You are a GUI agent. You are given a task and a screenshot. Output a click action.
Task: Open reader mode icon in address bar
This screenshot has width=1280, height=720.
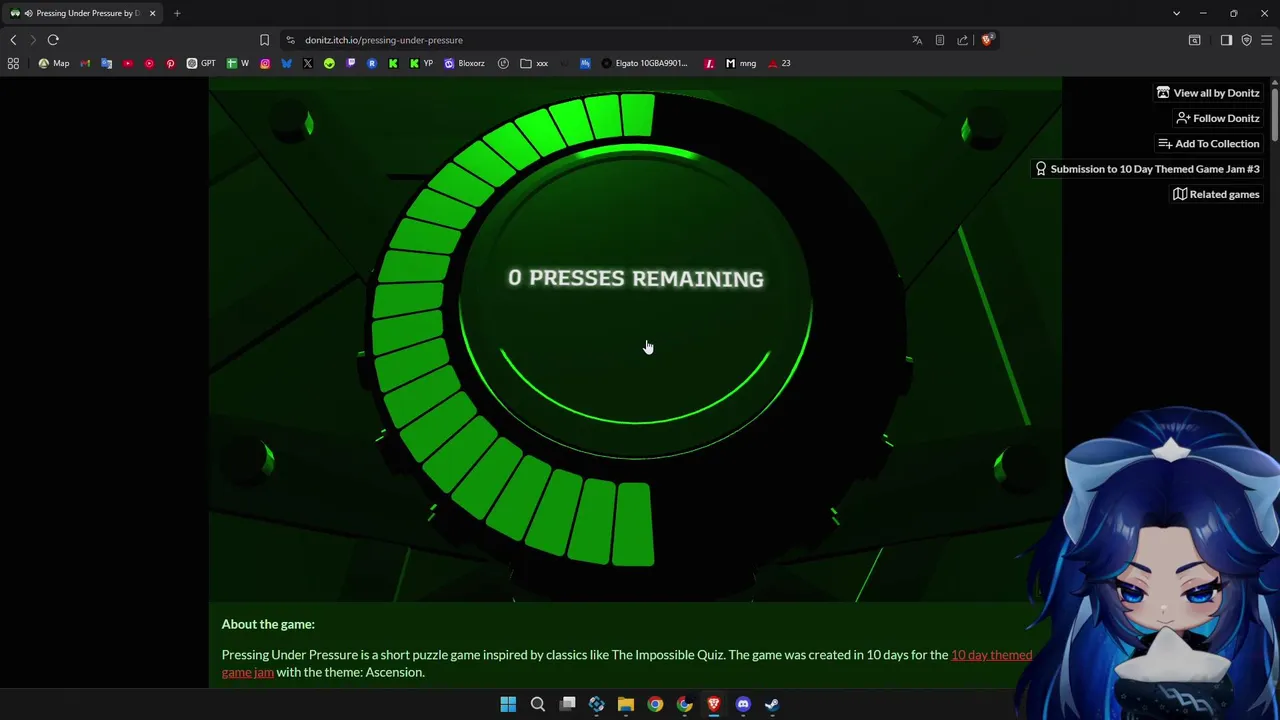tap(940, 40)
